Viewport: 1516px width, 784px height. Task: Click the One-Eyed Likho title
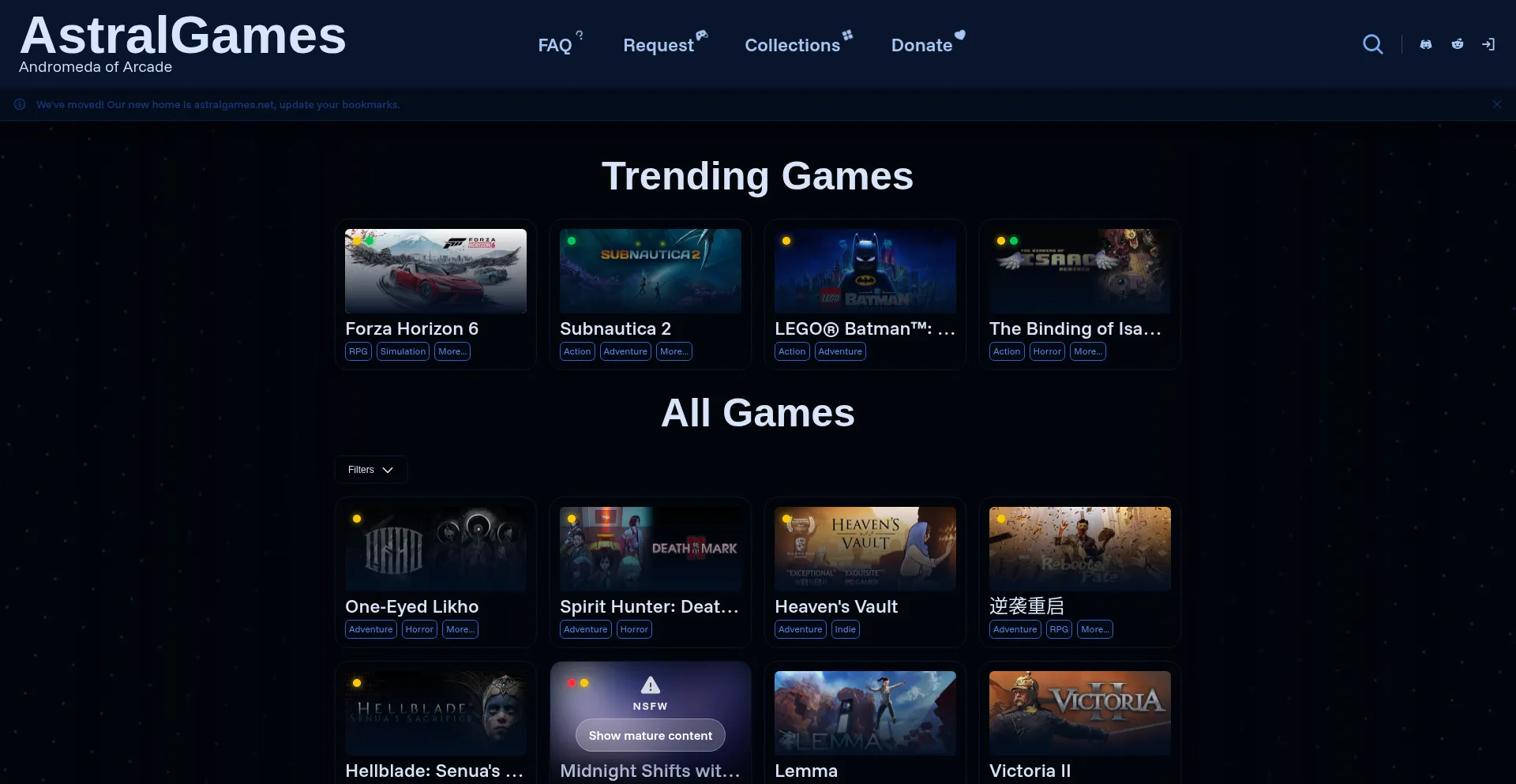tap(412, 606)
